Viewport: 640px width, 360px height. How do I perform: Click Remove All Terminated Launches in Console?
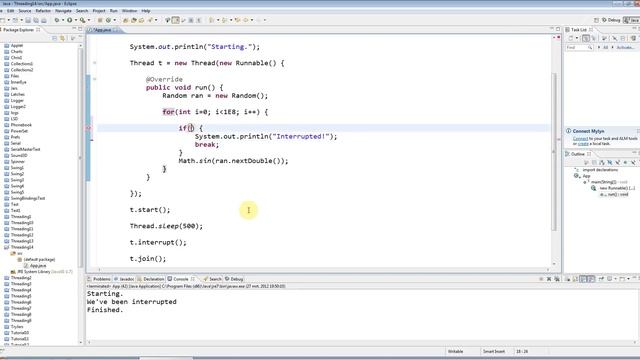[557, 279]
